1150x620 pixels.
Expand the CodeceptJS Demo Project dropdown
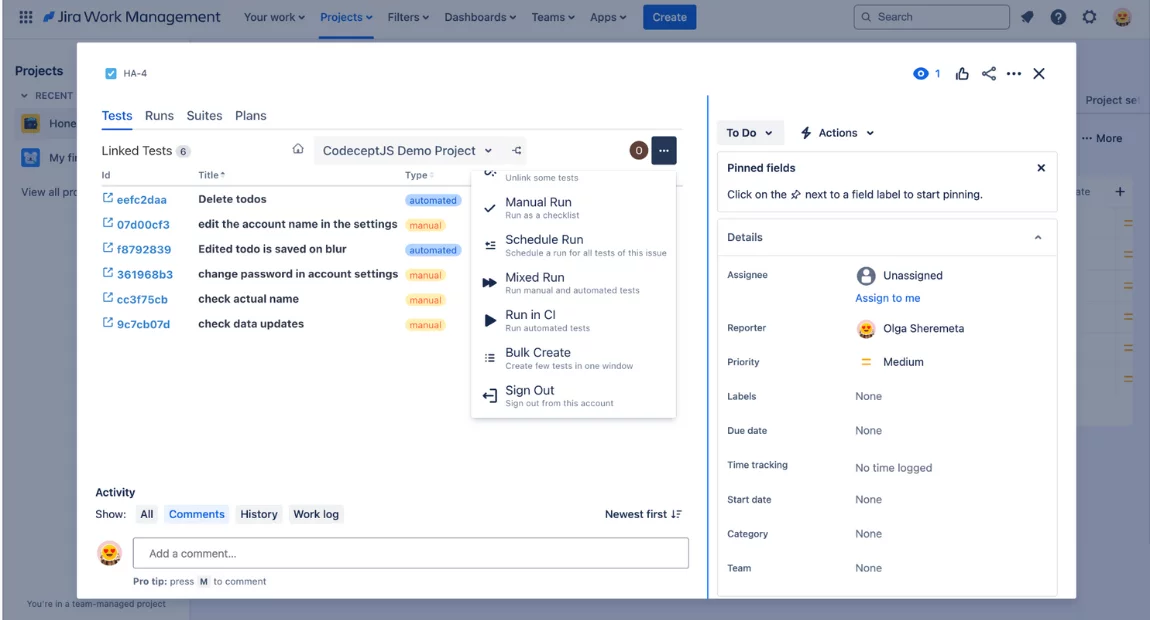407,151
